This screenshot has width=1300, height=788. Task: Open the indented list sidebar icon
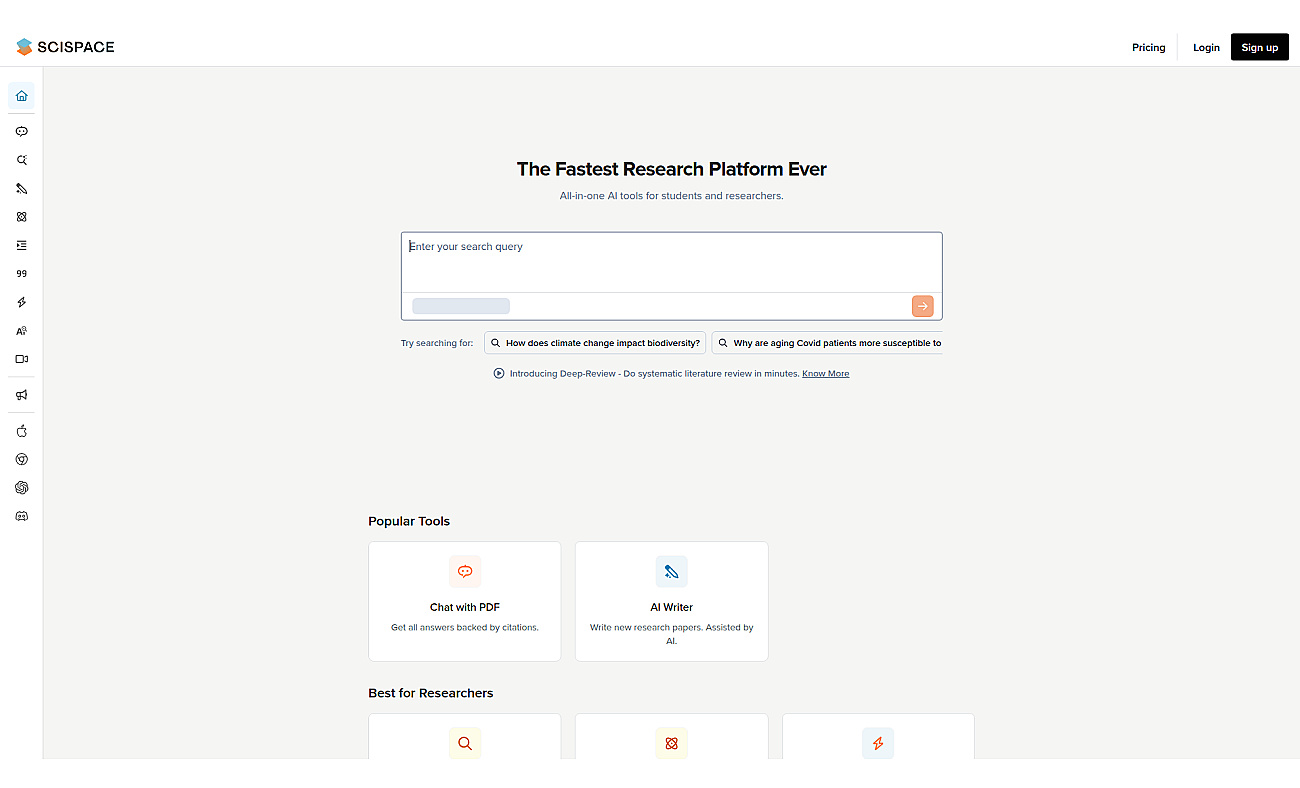click(x=21, y=245)
